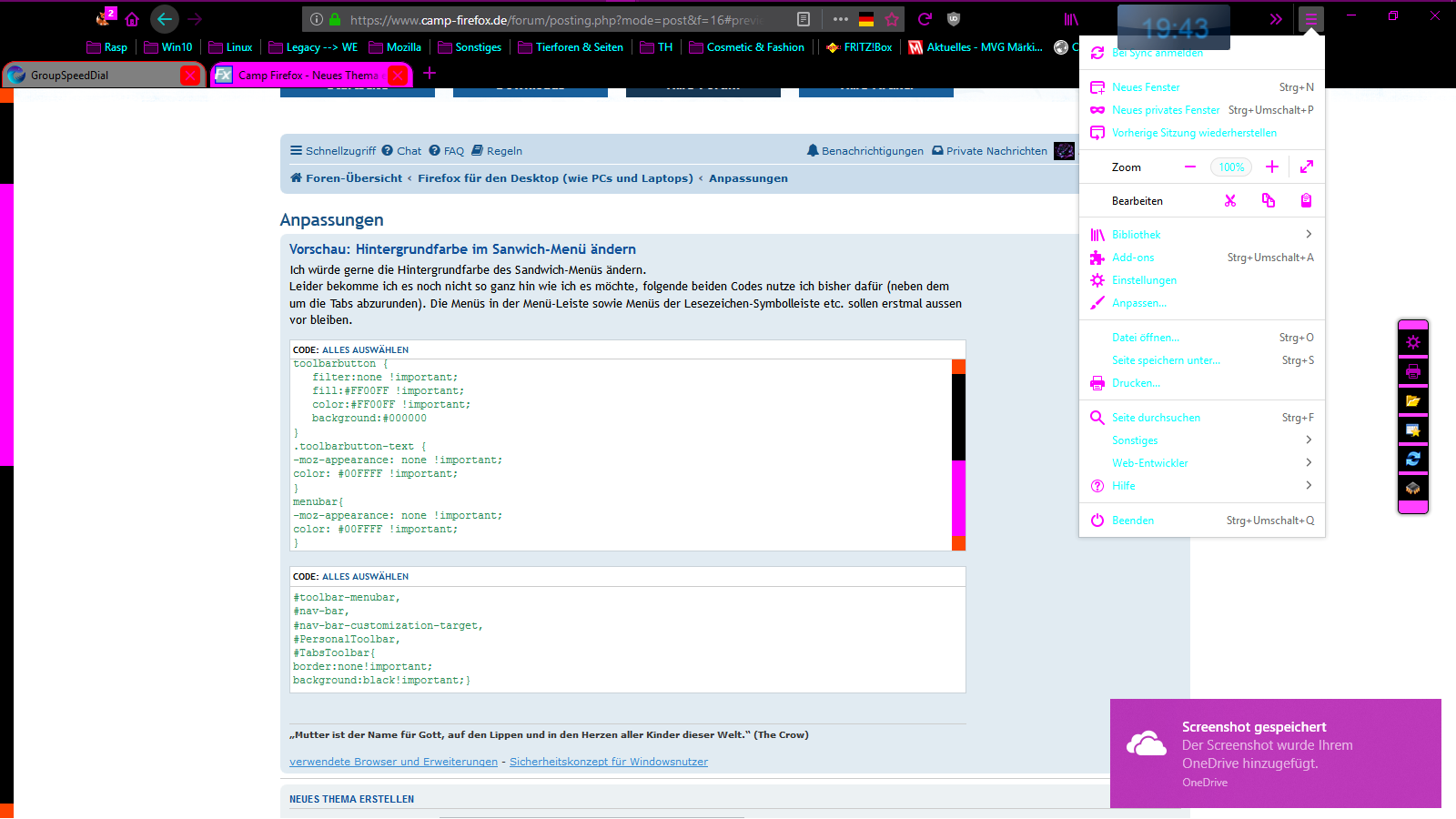Screen dimensions: 1456x819
Task: Toggle bookmark star for this page
Action: (x=892, y=19)
